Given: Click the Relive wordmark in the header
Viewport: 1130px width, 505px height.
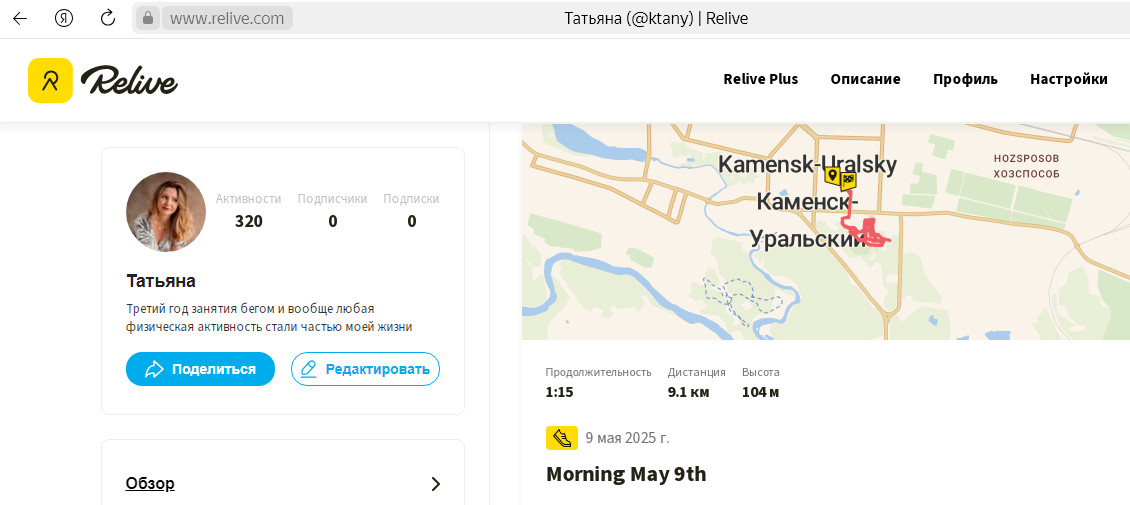Looking at the screenshot, I should 129,81.
